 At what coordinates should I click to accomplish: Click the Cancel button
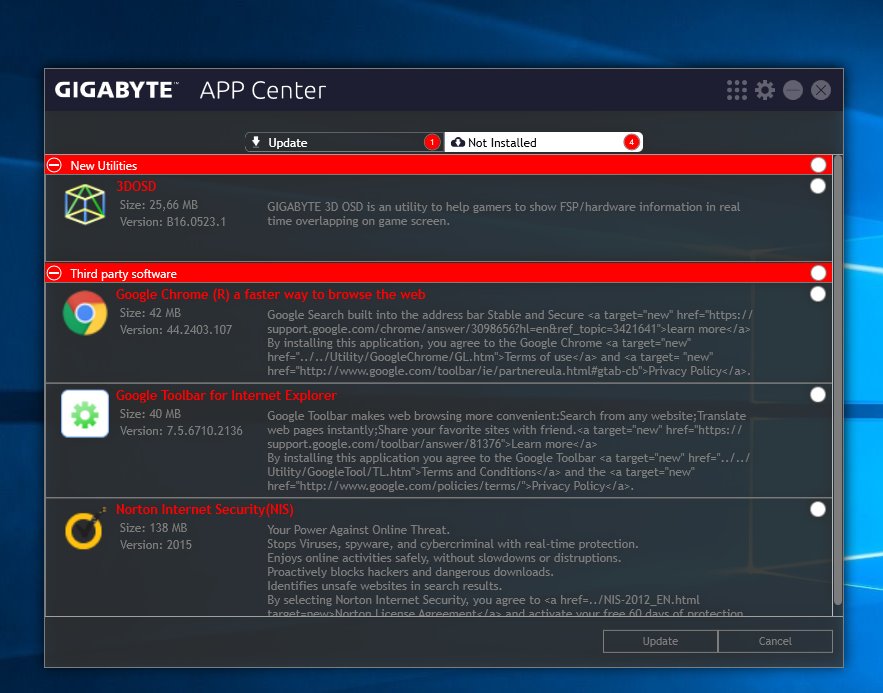click(775, 641)
